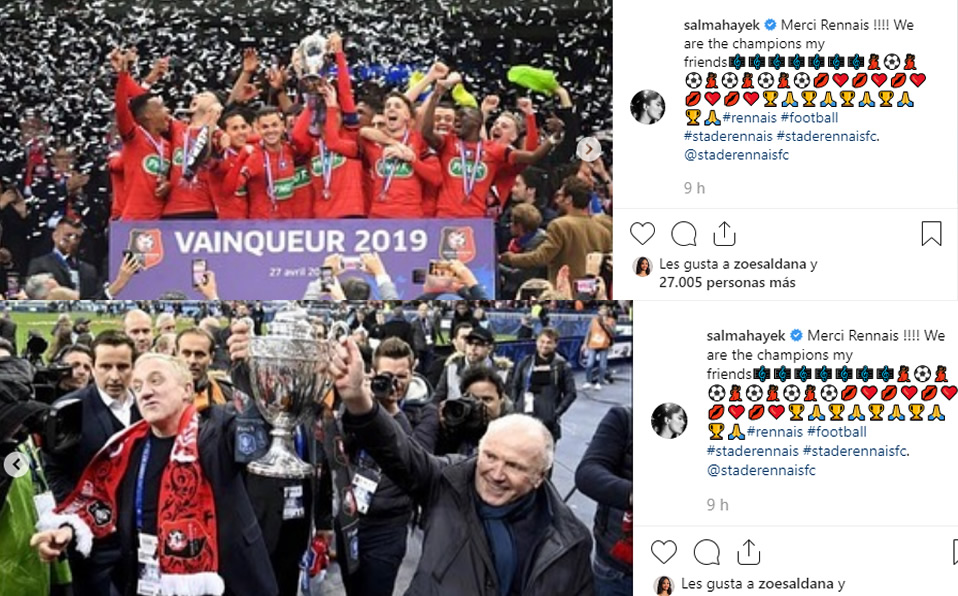Bookmark the top Rennes post
The image size is (958, 596).
click(x=931, y=234)
